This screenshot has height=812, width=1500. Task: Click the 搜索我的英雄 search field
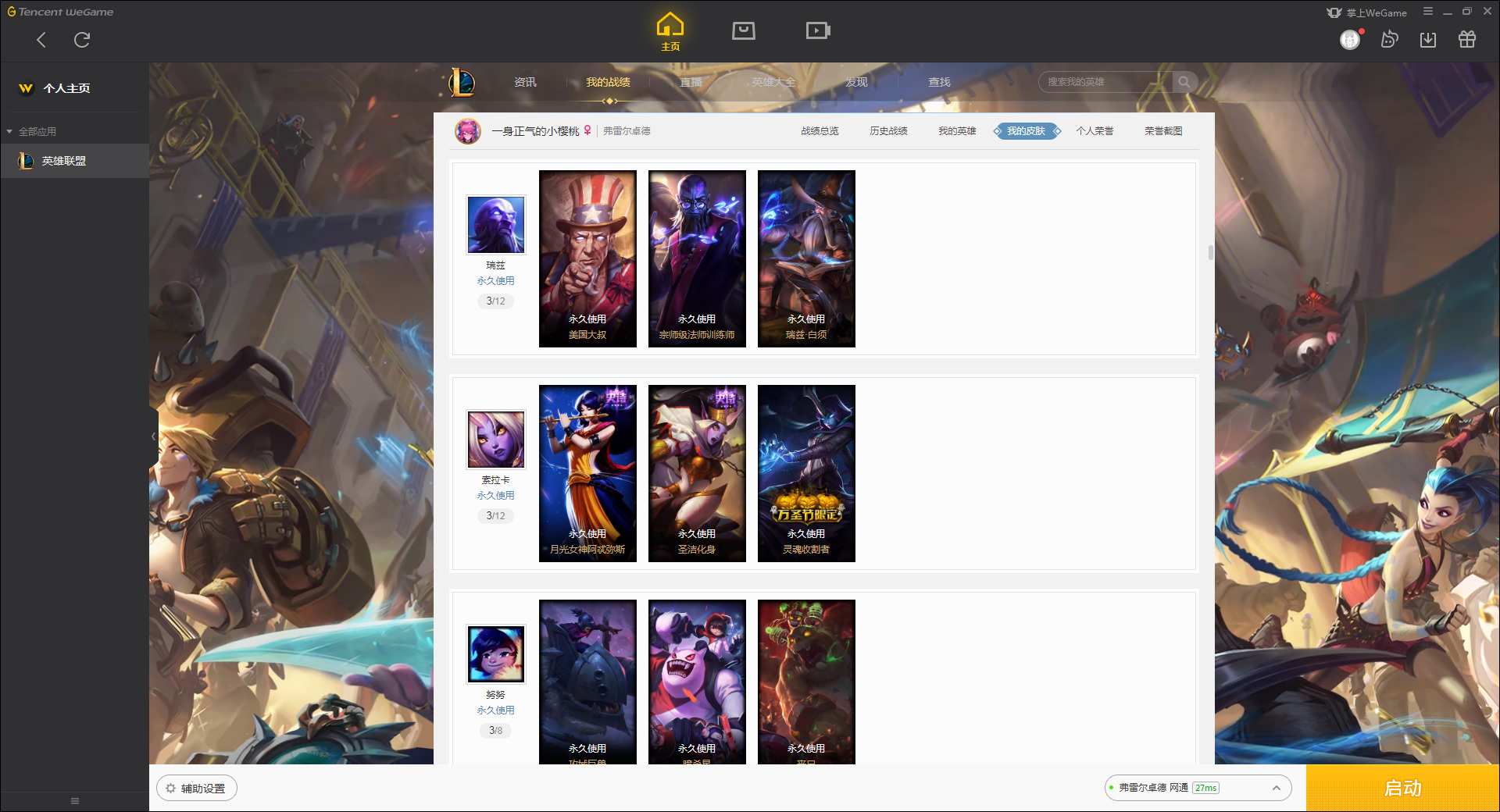tap(1105, 82)
